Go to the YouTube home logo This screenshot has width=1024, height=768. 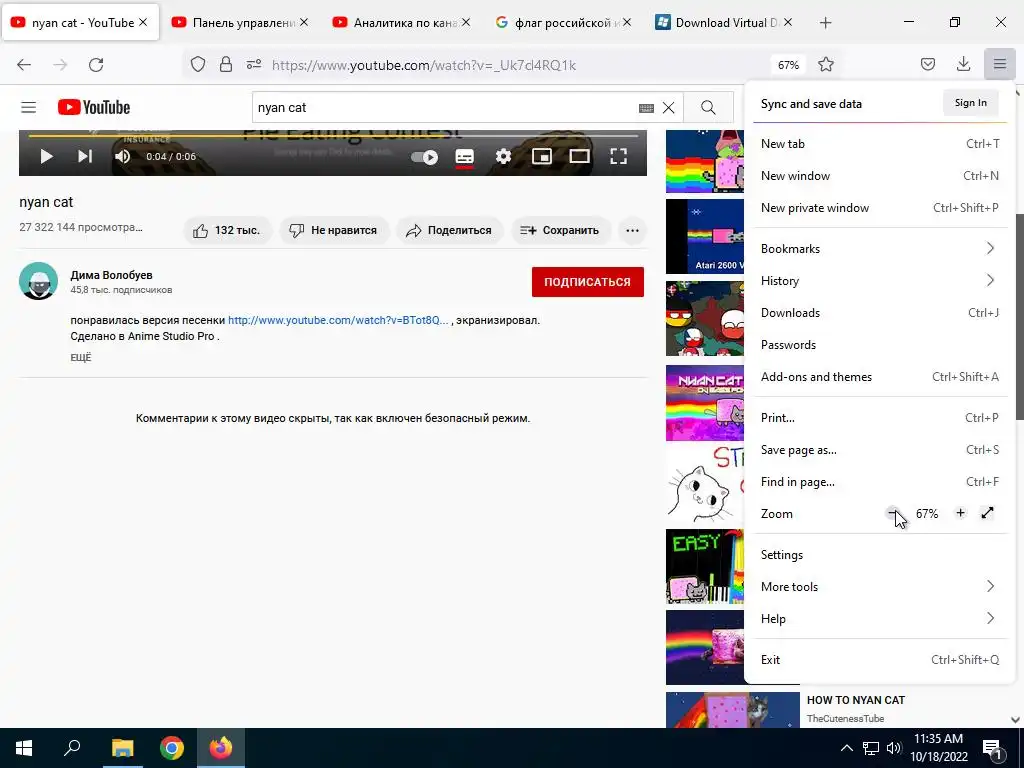[x=94, y=107]
